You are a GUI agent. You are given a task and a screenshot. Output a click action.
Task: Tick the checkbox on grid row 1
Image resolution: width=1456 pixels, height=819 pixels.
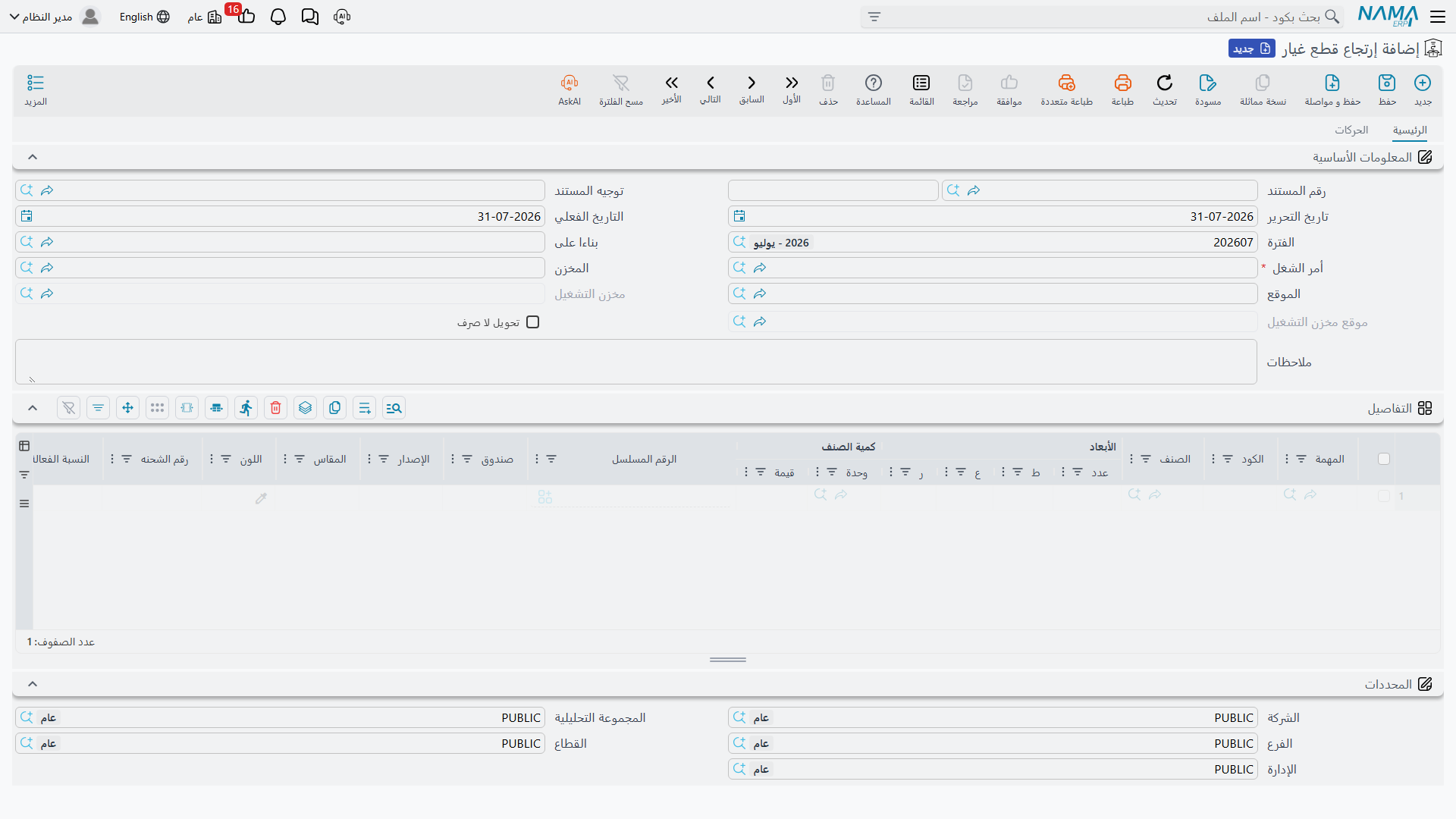[x=1384, y=496]
